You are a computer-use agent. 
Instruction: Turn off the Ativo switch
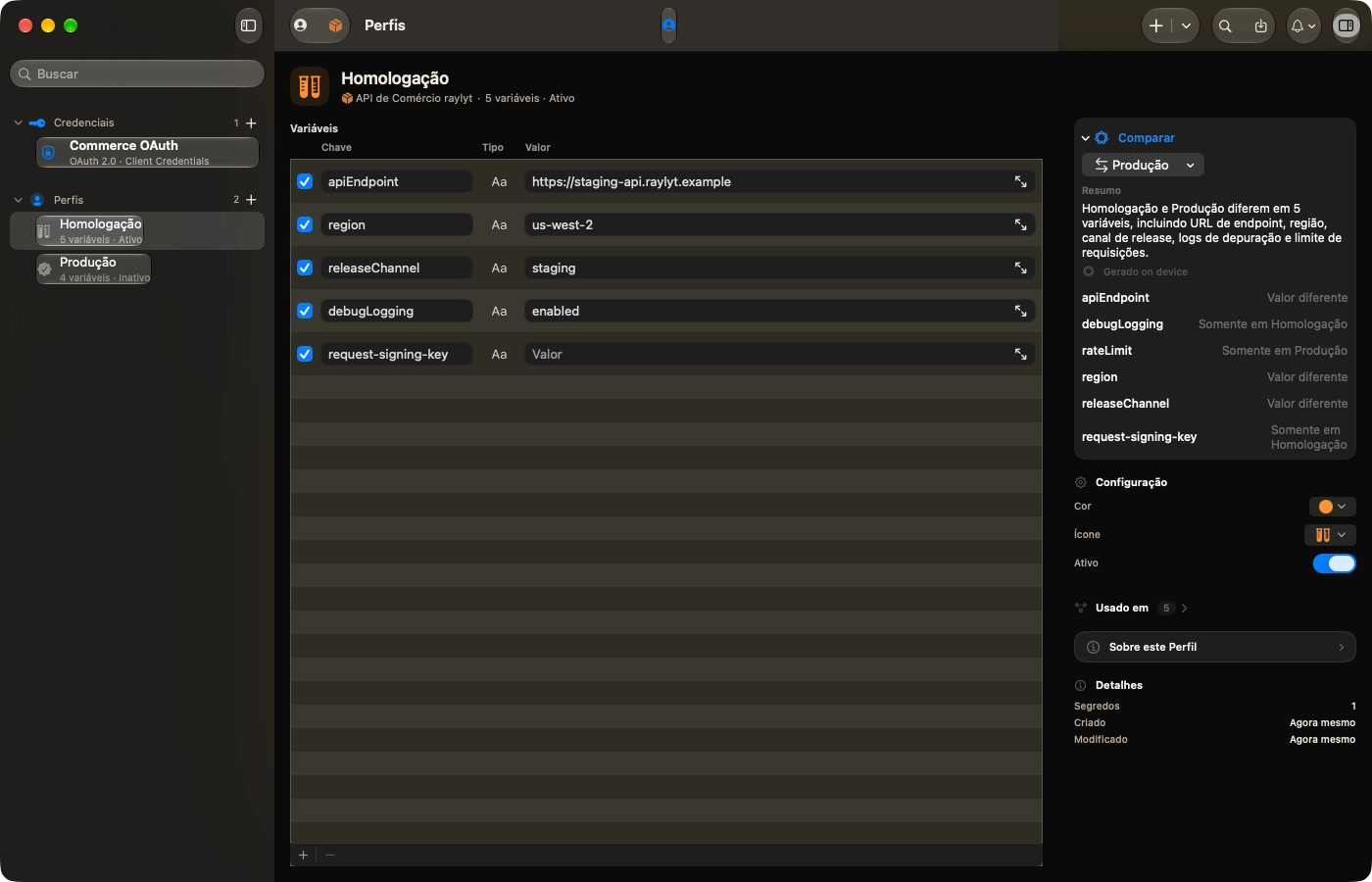[1335, 563]
